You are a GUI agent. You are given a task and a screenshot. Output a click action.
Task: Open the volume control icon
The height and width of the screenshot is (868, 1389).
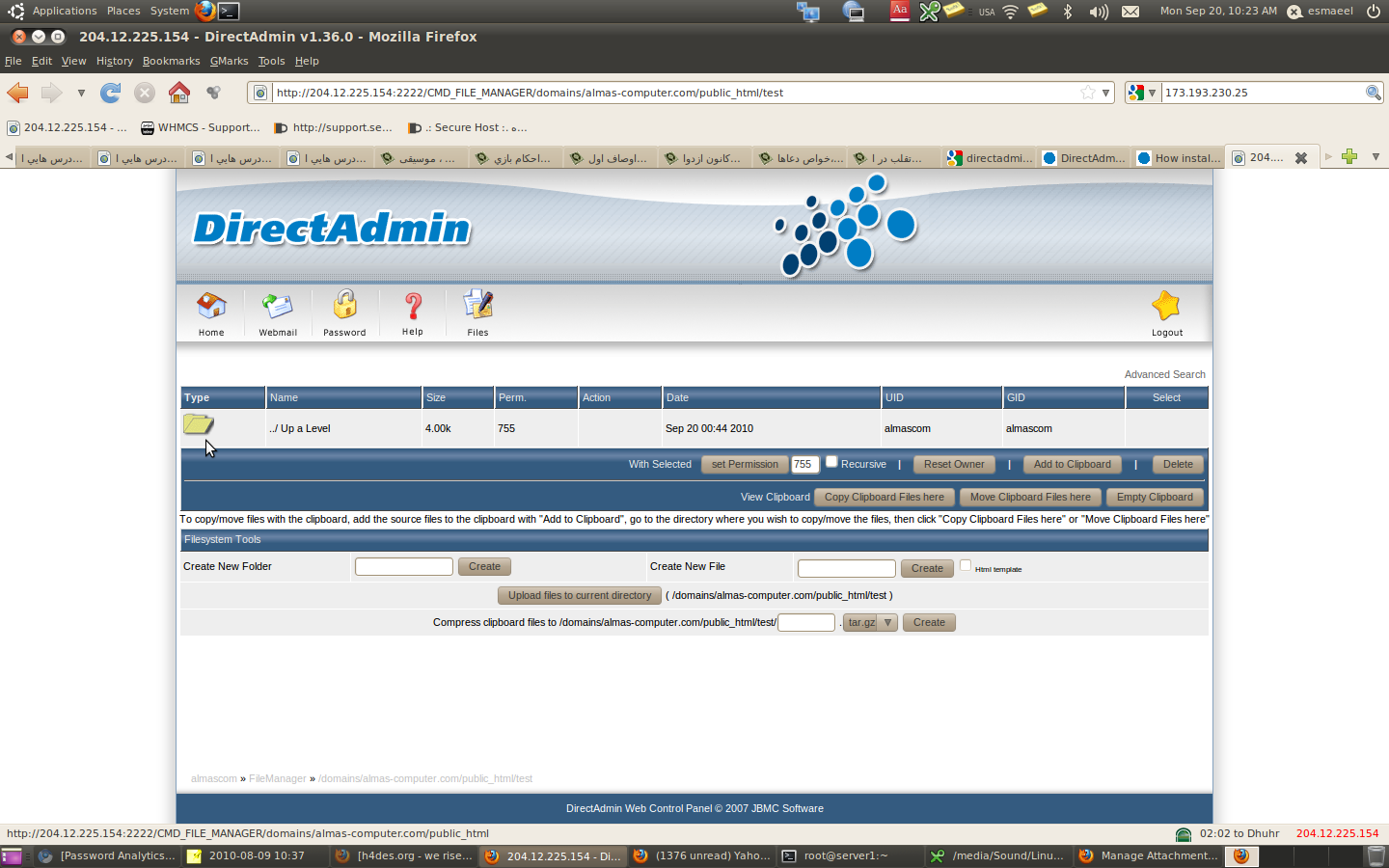pos(1099,12)
